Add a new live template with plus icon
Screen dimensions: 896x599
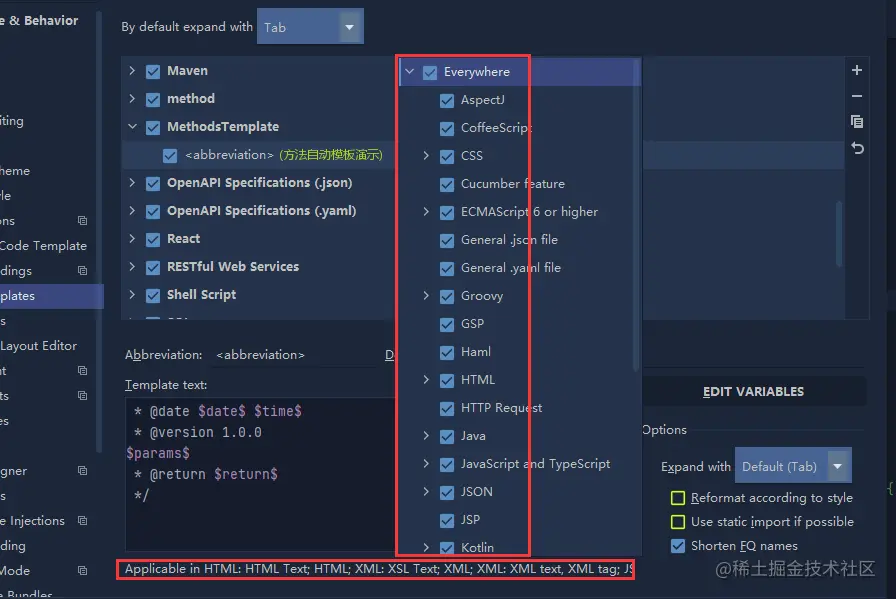(x=857, y=70)
